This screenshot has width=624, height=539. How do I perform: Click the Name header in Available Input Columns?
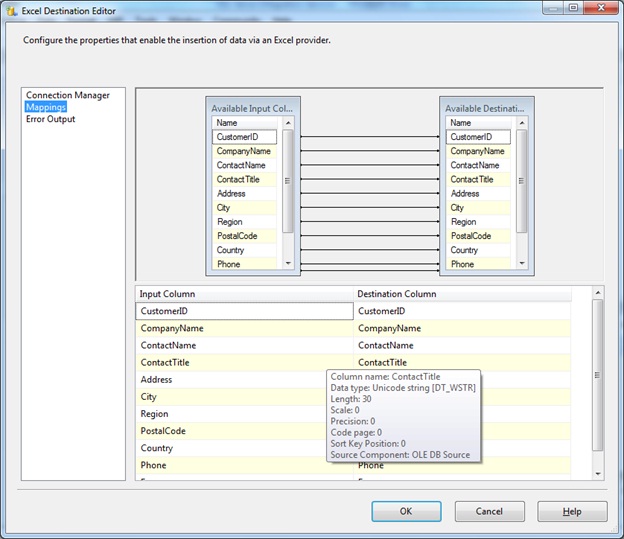(245, 123)
